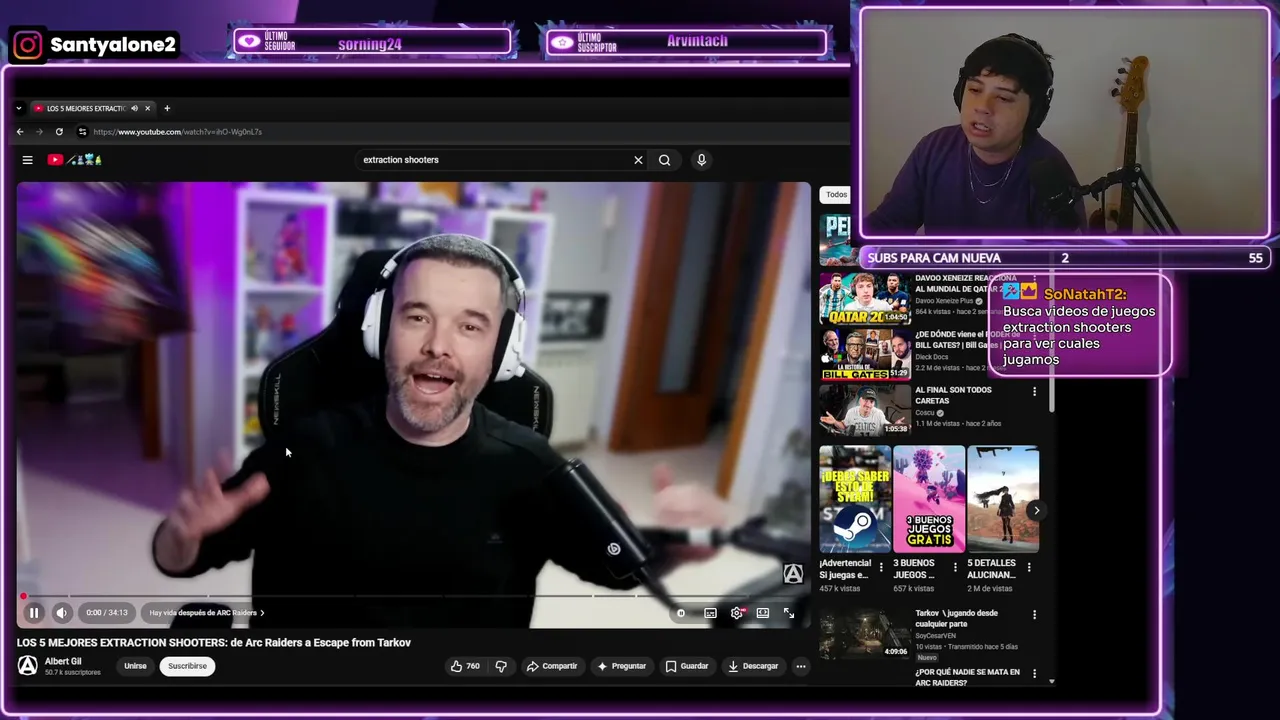The width and height of the screenshot is (1280, 720).
Task: Click the Suscribirse button
Action: (x=187, y=666)
